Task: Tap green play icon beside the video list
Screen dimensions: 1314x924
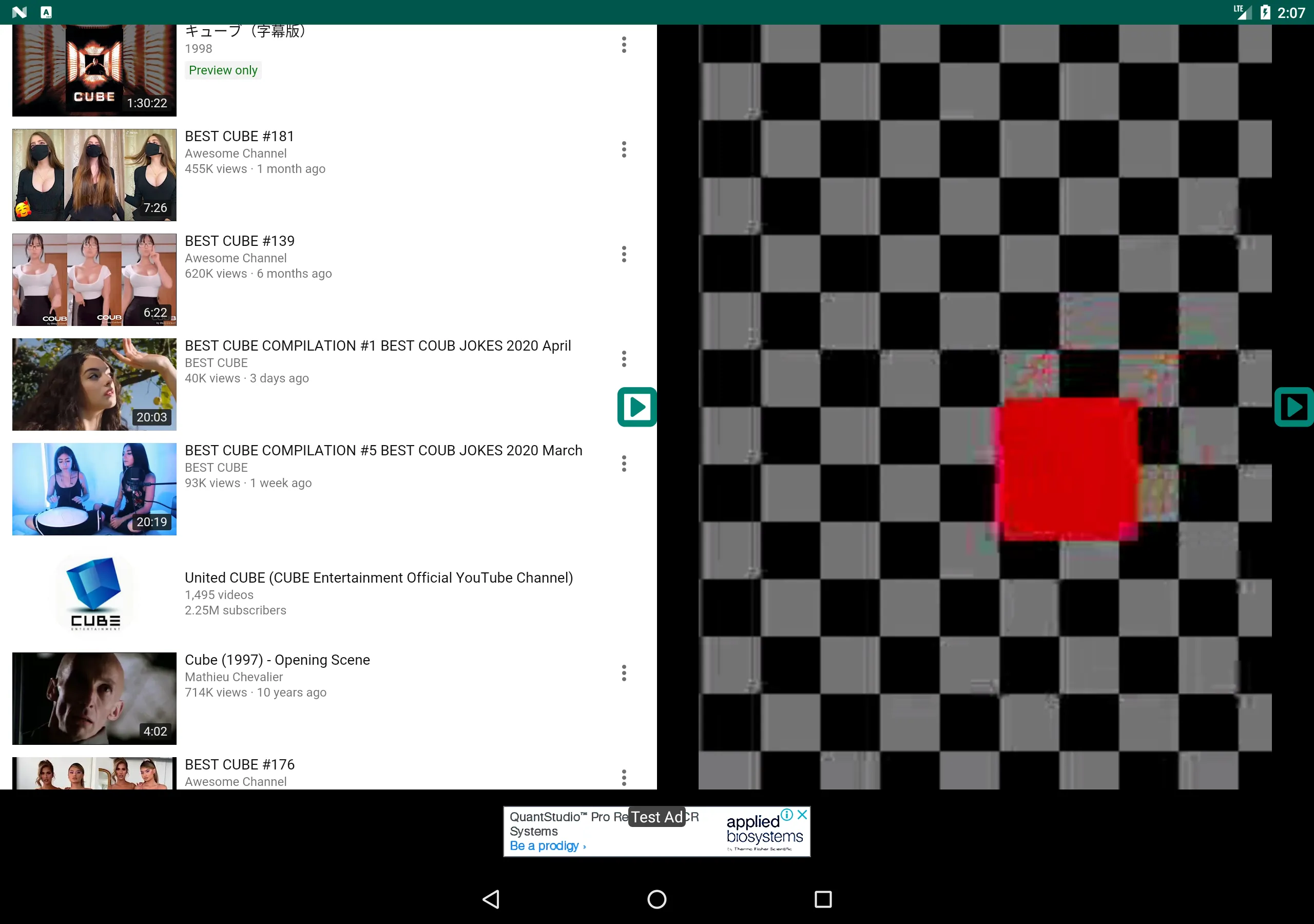Action: pyautogui.click(x=637, y=407)
